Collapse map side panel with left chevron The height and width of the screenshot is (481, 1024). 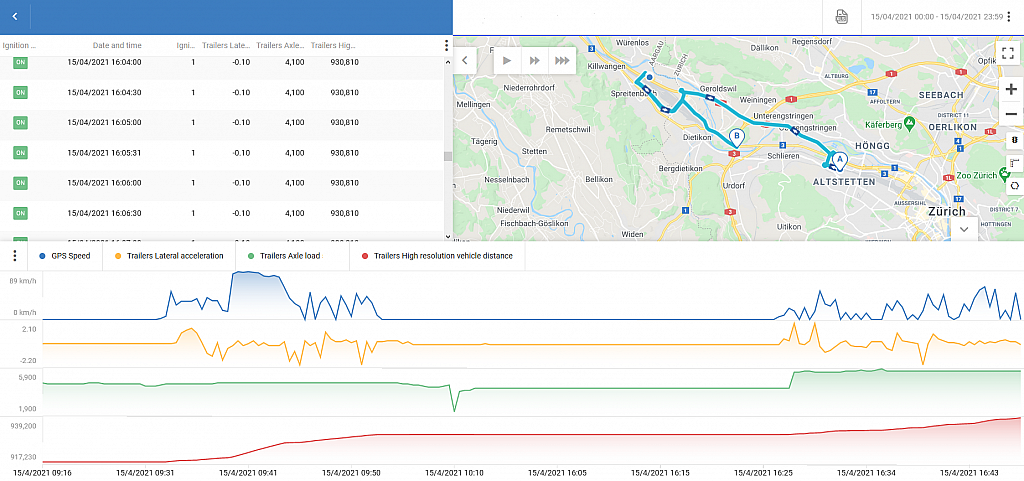465,61
